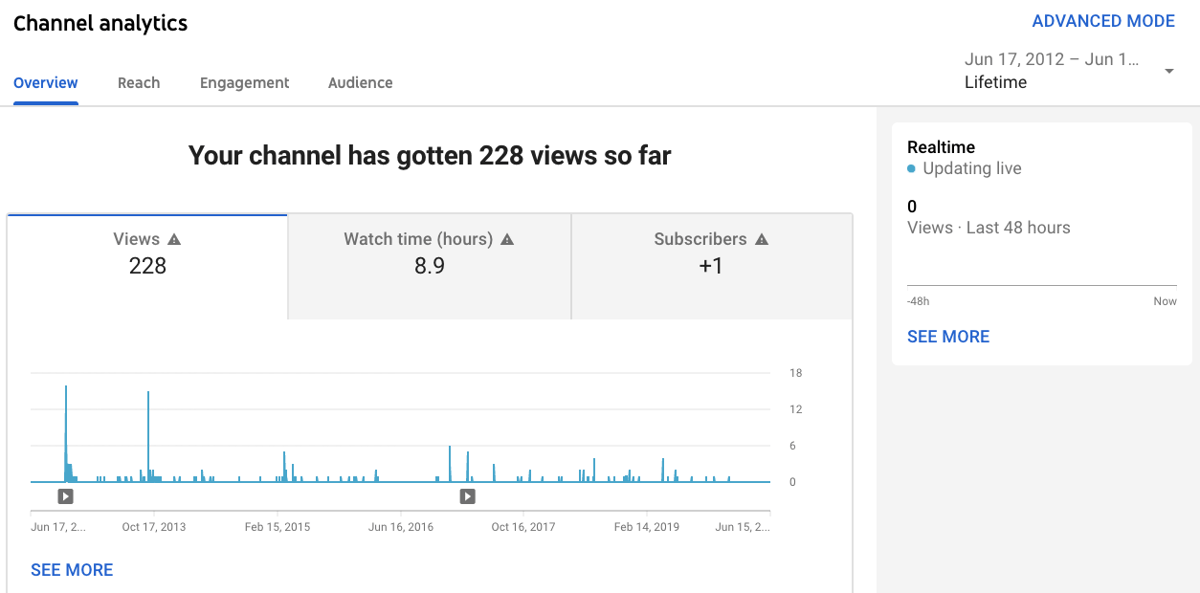Click the Views 228 metric card
The image size is (1200, 593).
(x=146, y=265)
